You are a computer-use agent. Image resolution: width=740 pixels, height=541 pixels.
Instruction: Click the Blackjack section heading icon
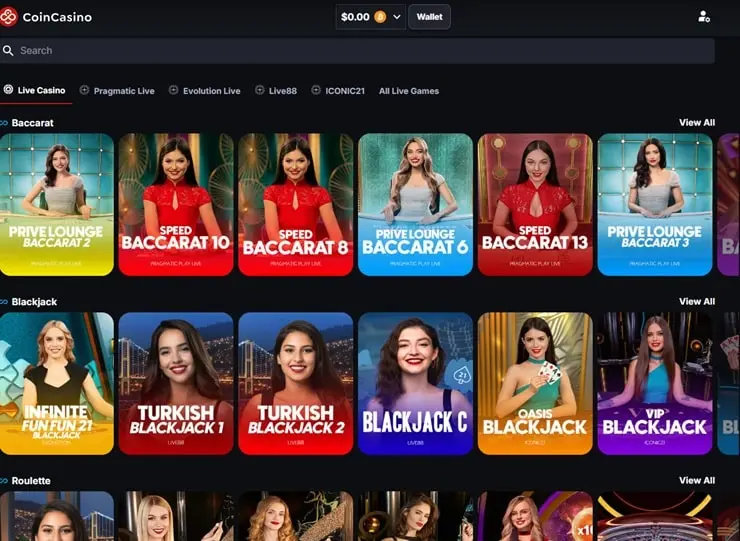pos(4,302)
